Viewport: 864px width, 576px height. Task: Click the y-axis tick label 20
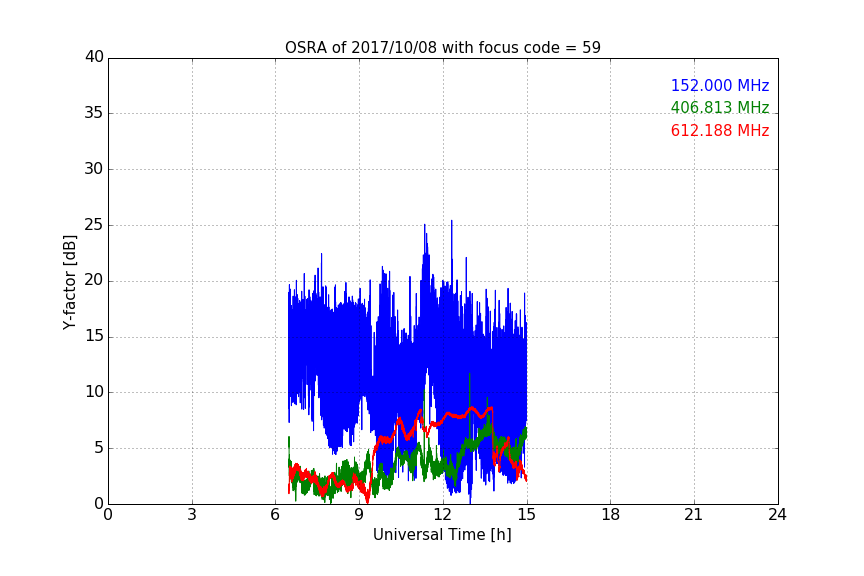94,281
